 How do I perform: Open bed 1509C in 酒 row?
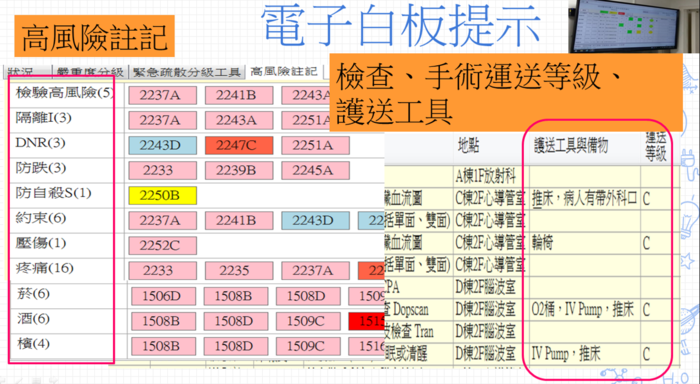[308, 321]
